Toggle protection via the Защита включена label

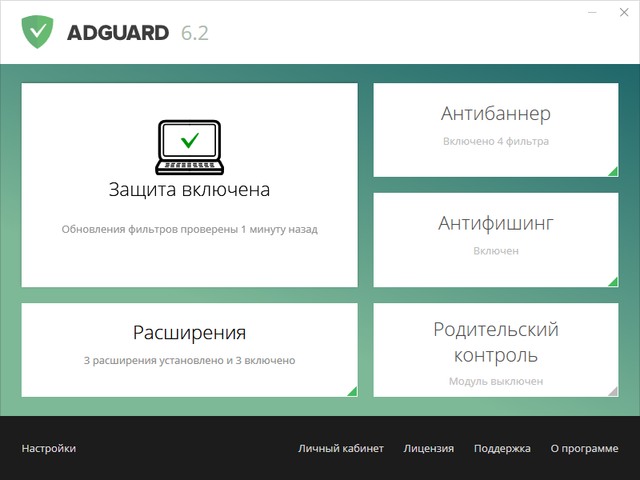click(189, 189)
